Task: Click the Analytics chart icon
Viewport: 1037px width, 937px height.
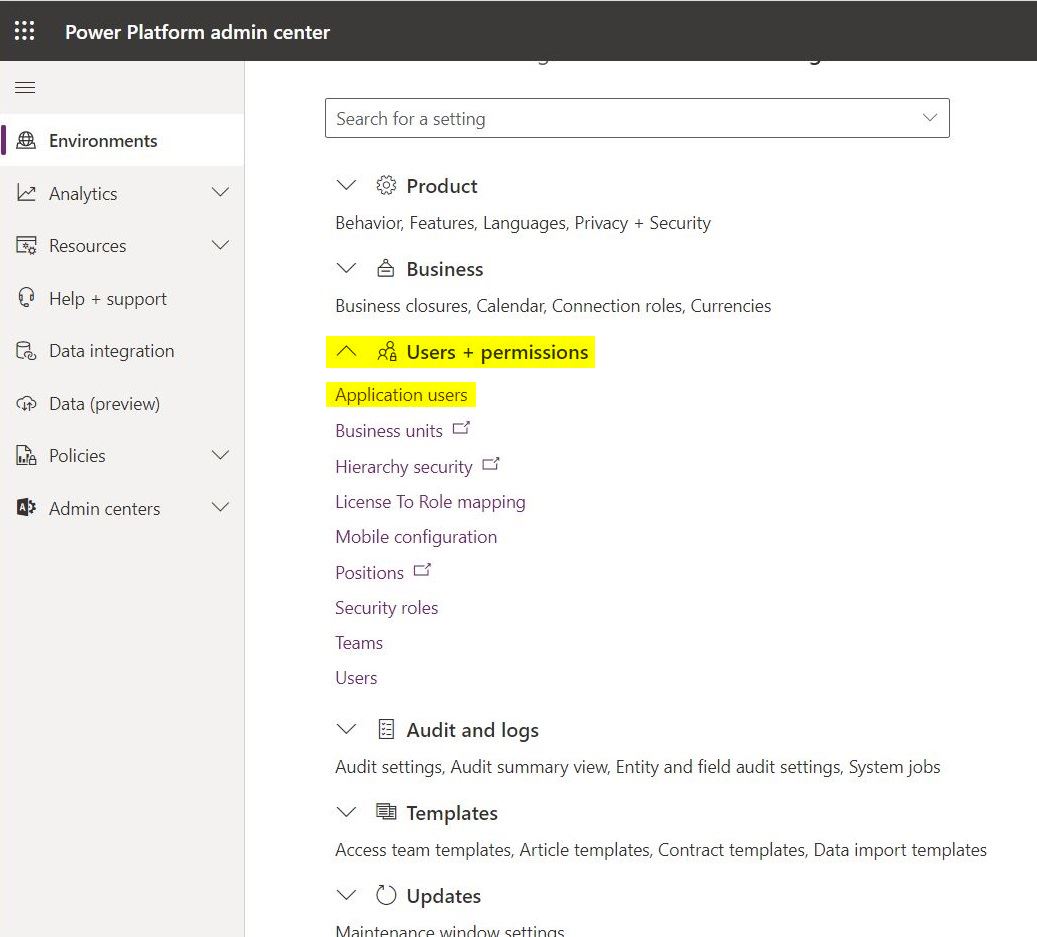Action: point(26,192)
